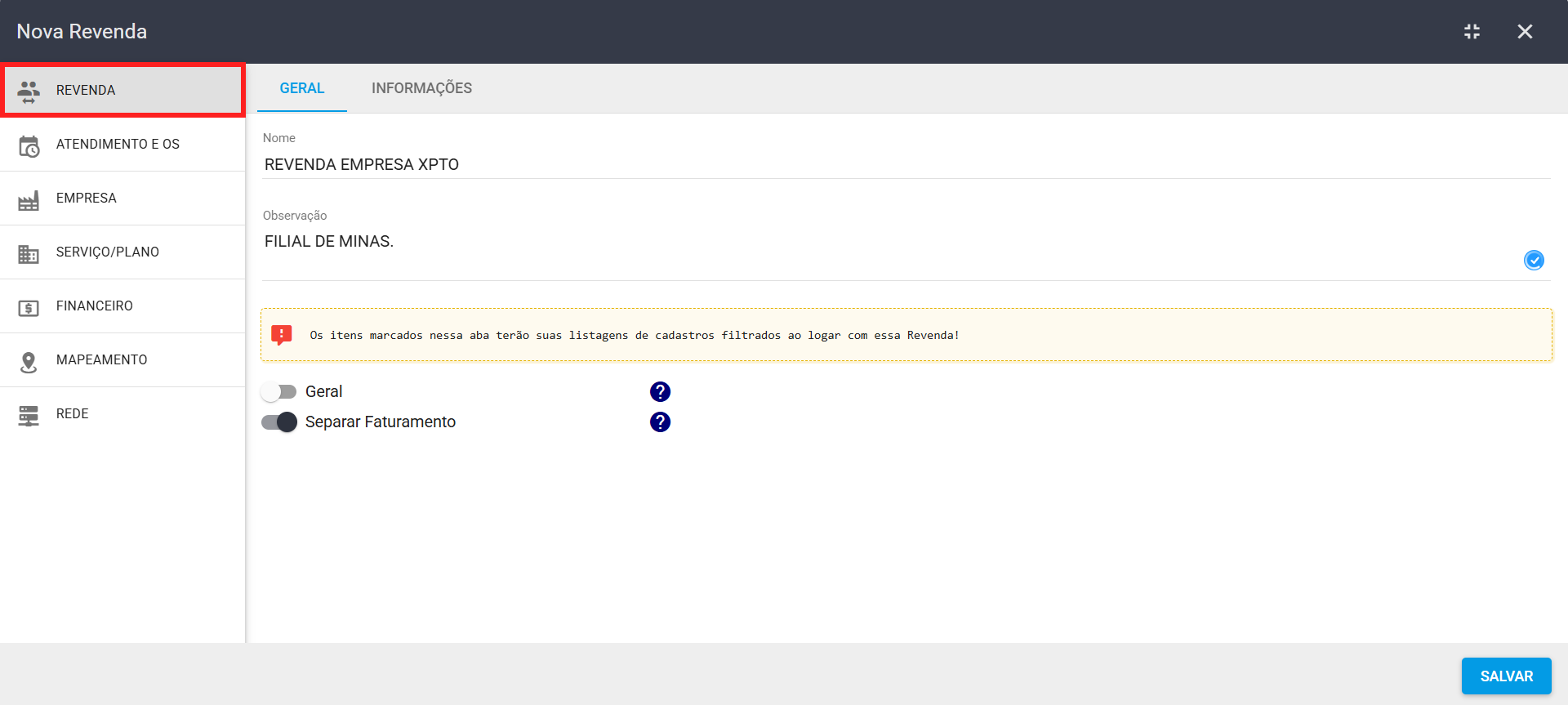1568x705 pixels.
Task: Click the red alert icon in warning banner
Action: tap(281, 335)
